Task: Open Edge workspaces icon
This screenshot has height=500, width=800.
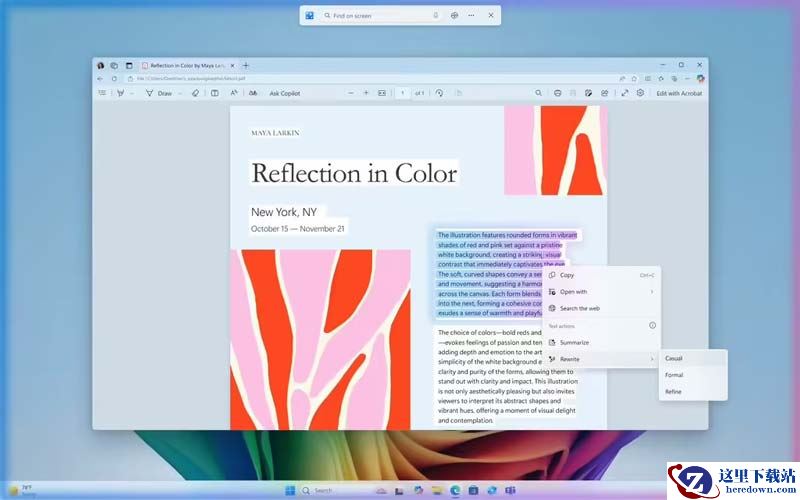Action: pyautogui.click(x=114, y=65)
